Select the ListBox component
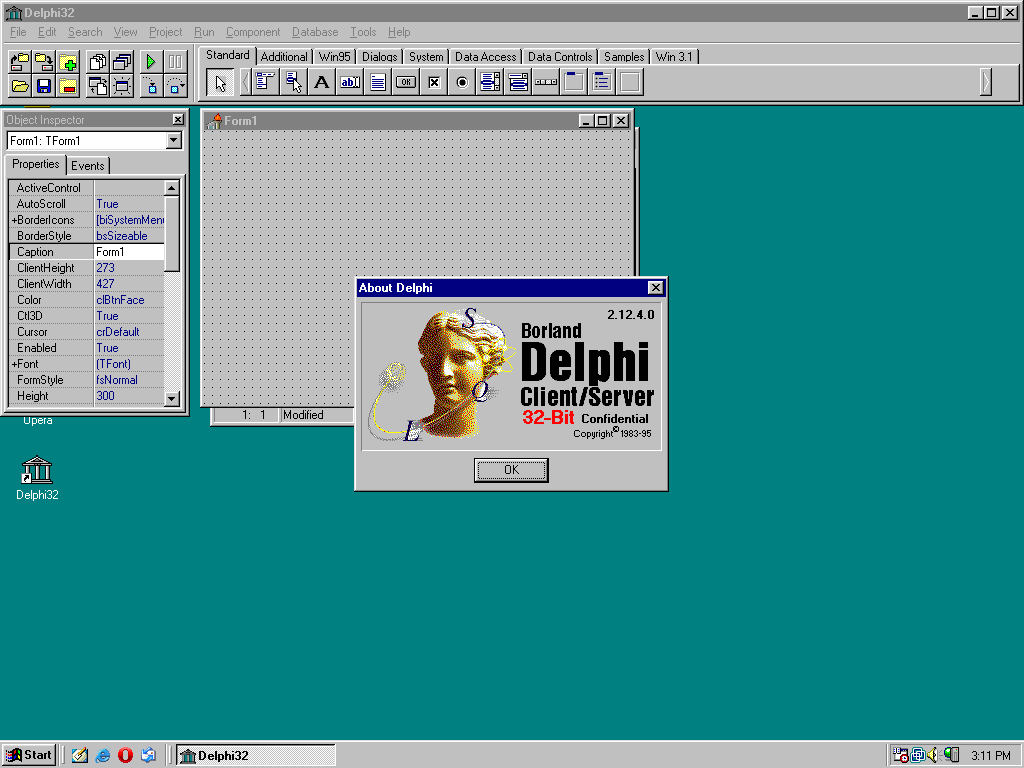 490,82
